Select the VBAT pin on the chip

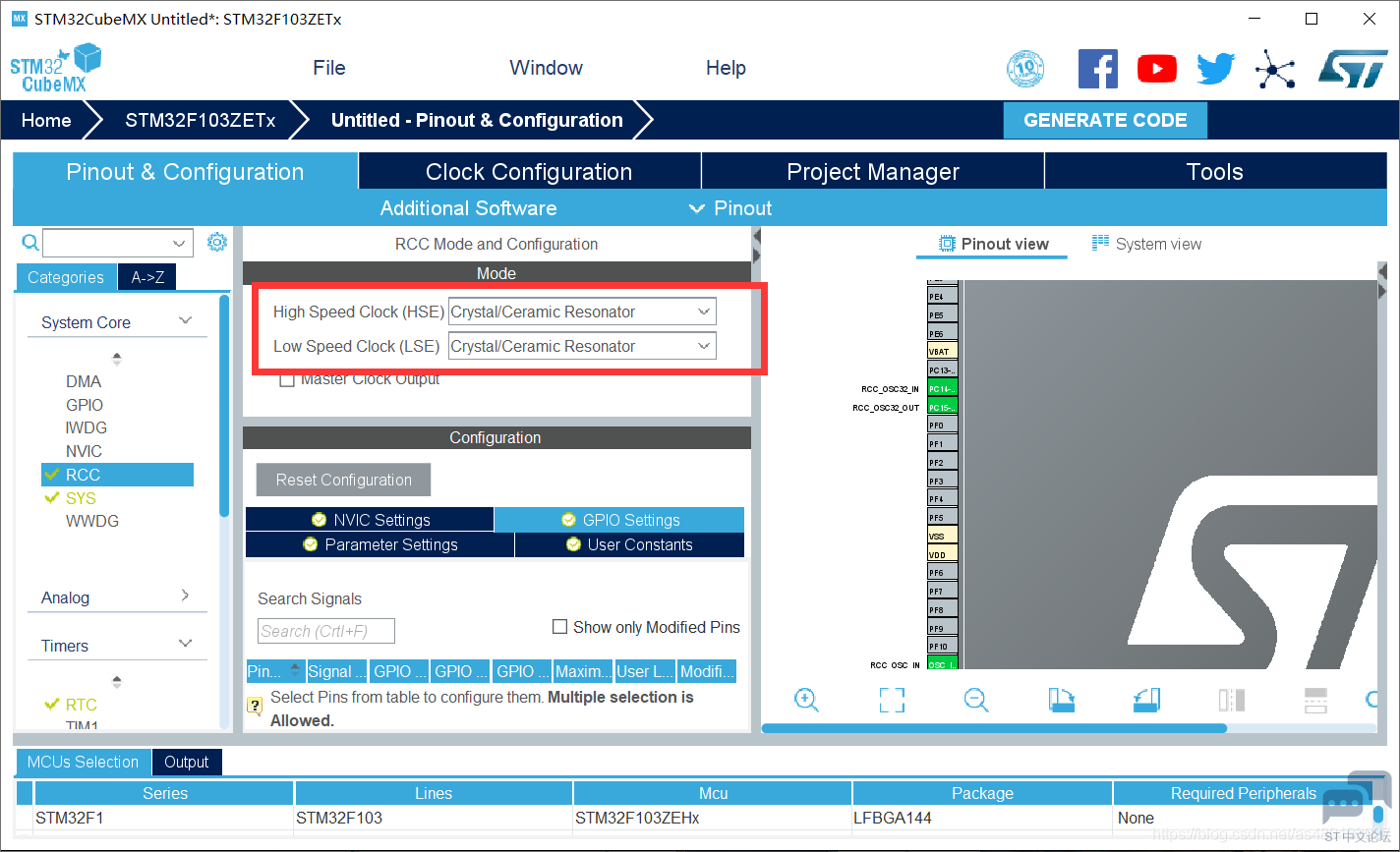pos(942,352)
